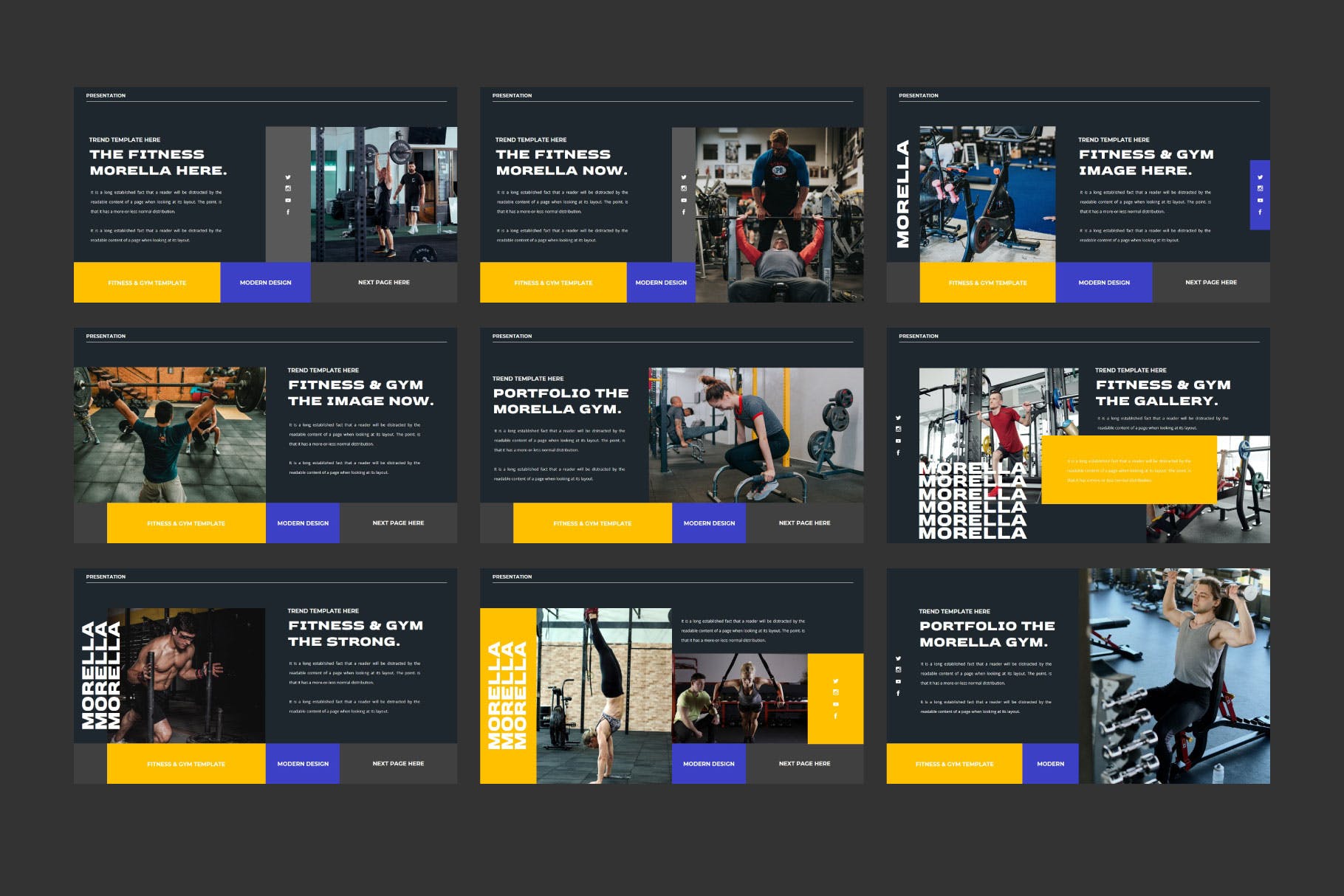This screenshot has width=1344, height=896.
Task: Click heading 'THE FITNESS MORELLA HERE.'
Action: [158, 162]
